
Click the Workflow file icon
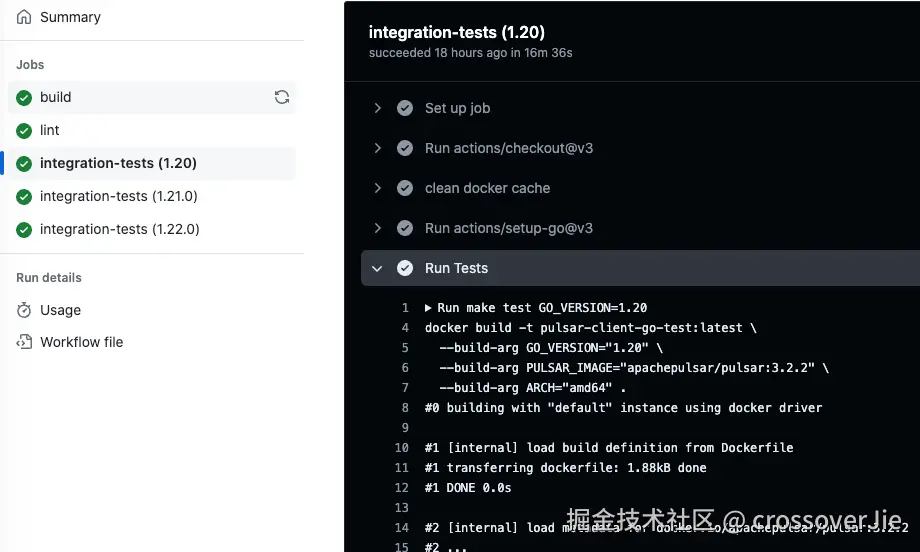point(24,342)
